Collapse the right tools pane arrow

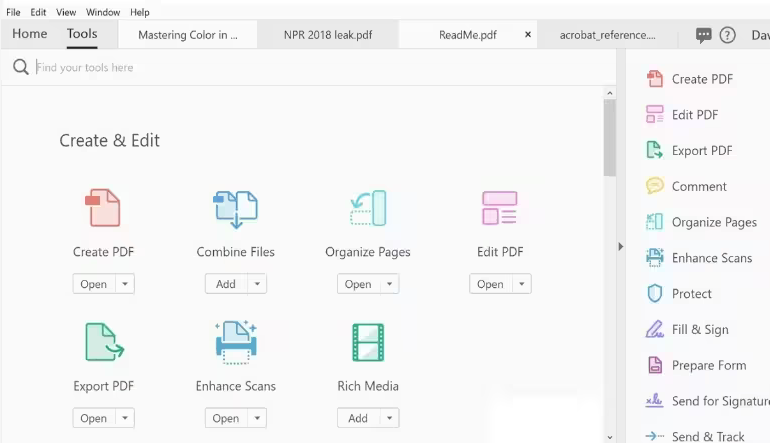[621, 246]
